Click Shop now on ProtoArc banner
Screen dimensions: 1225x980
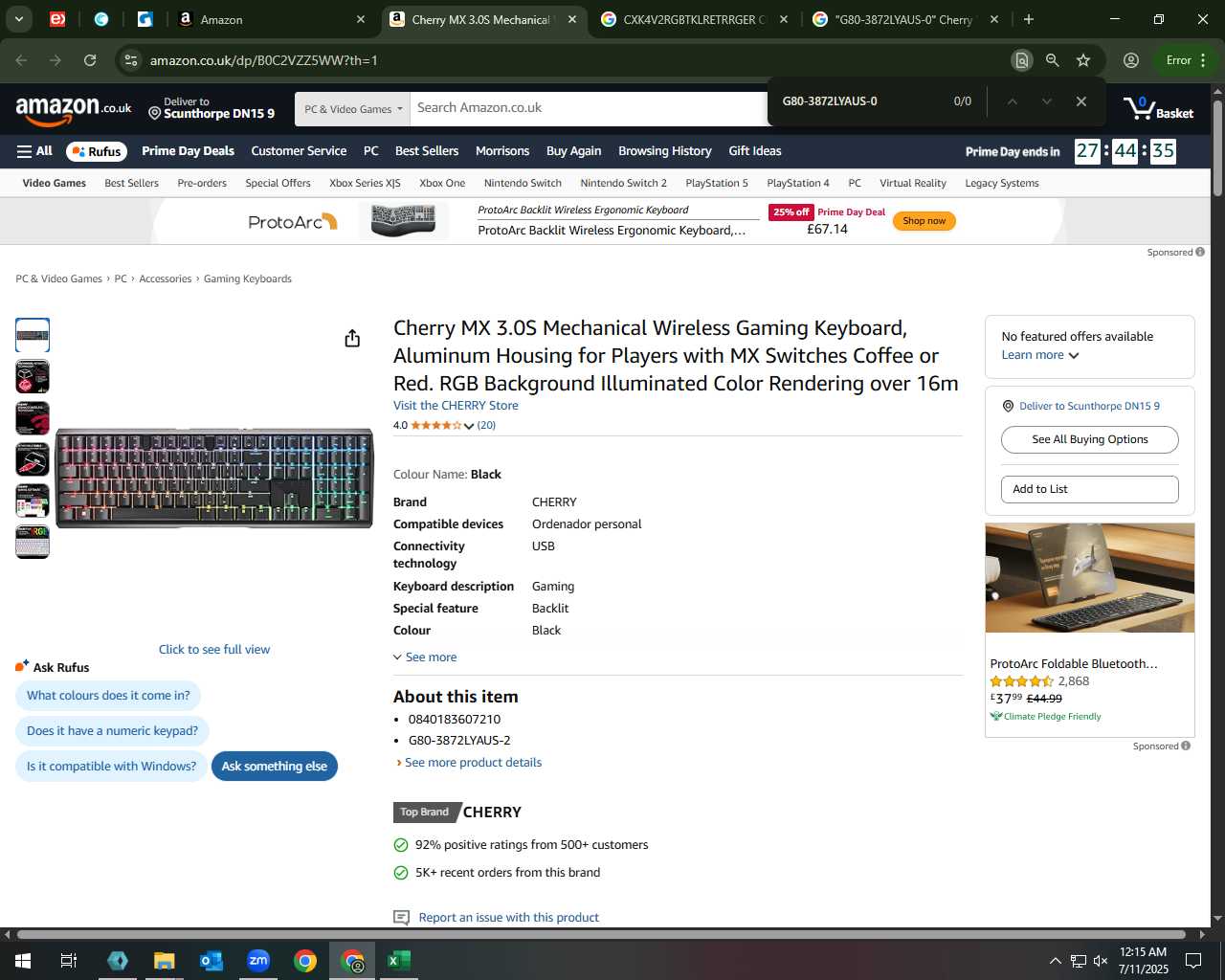(924, 221)
